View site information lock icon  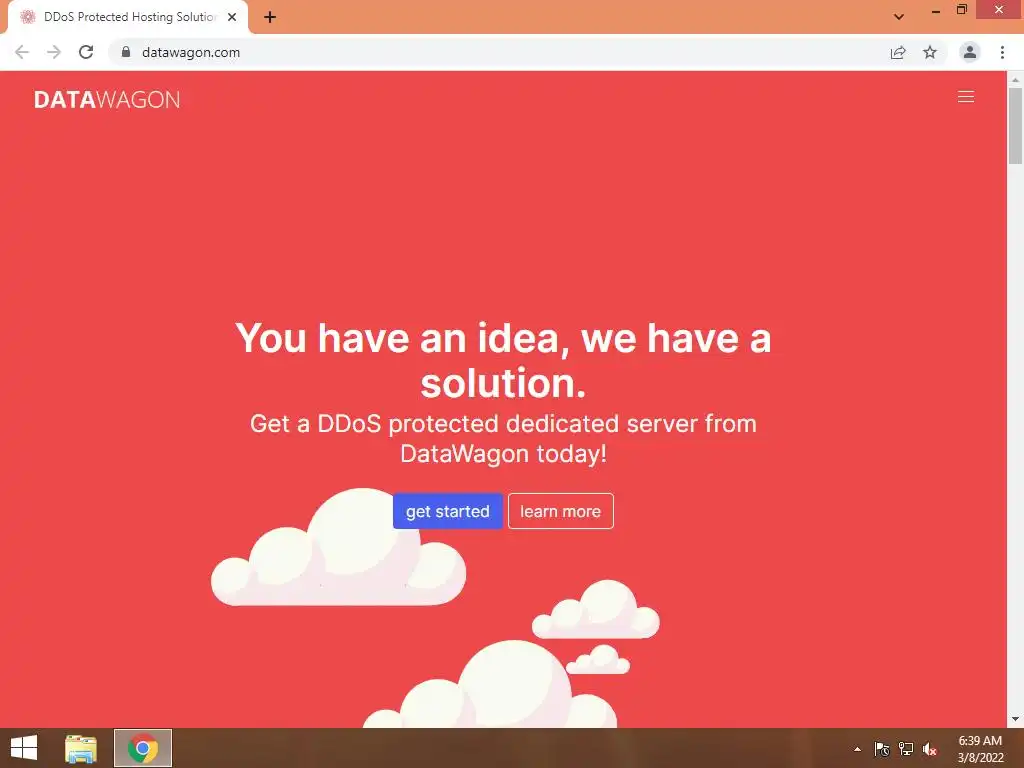126,52
